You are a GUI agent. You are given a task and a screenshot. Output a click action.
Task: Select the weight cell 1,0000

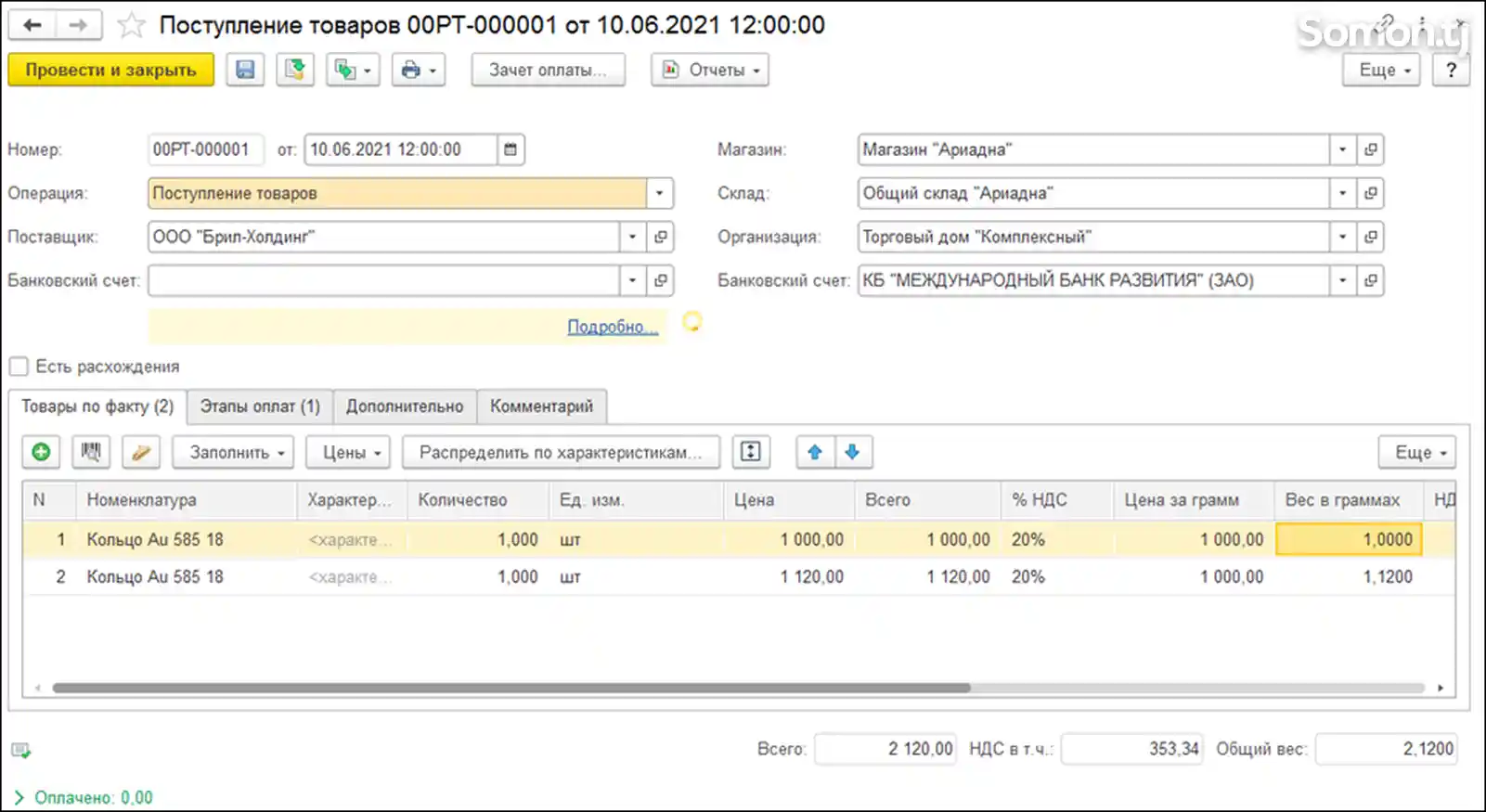(x=1349, y=539)
